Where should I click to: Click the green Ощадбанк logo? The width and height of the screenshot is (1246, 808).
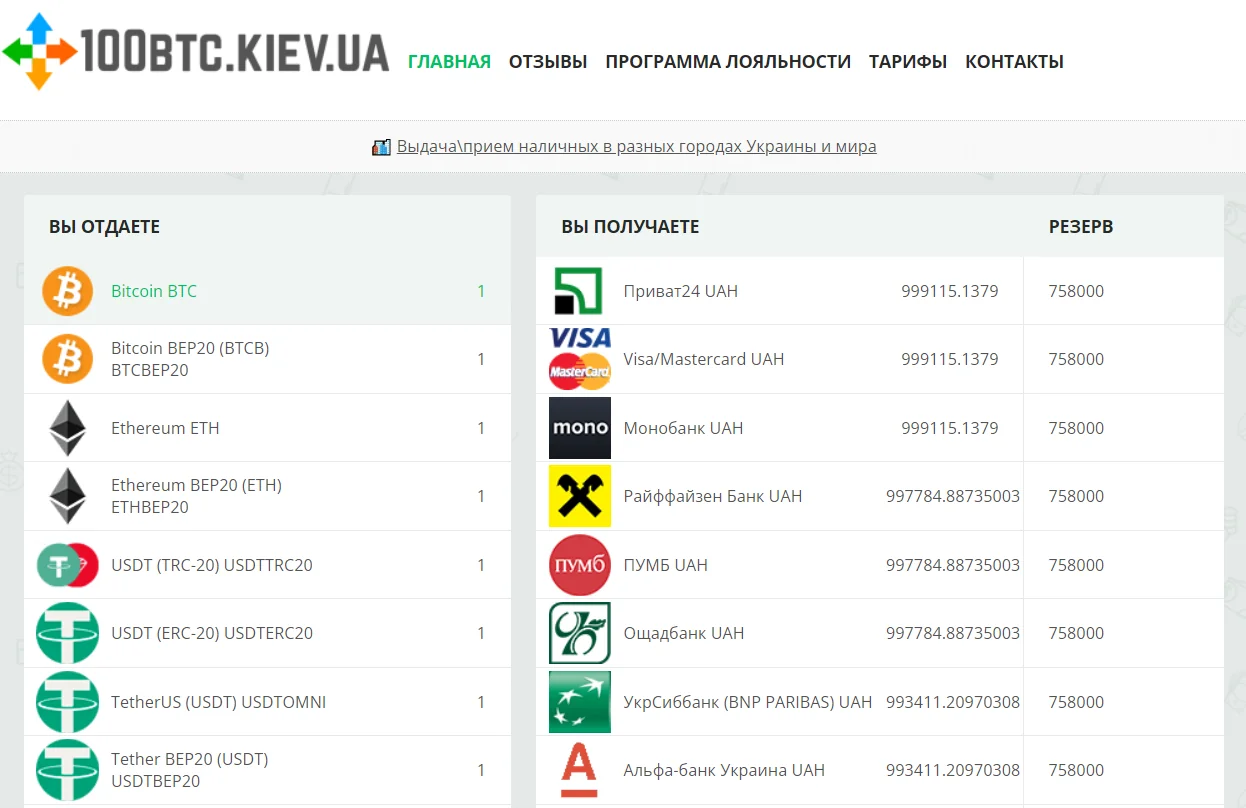(580, 633)
